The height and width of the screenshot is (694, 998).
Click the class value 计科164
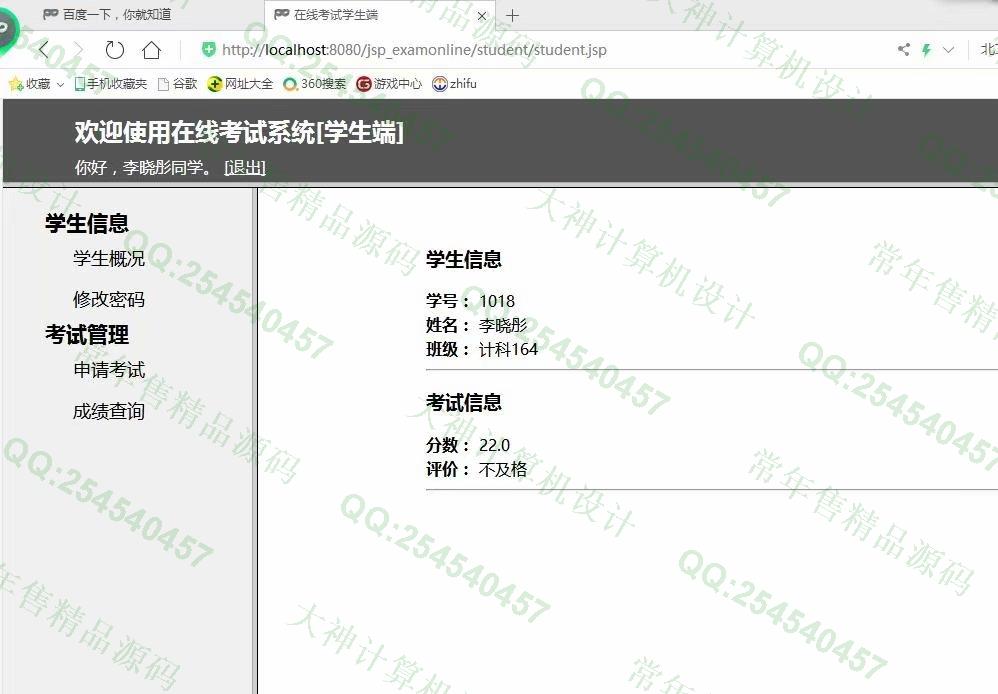click(508, 350)
